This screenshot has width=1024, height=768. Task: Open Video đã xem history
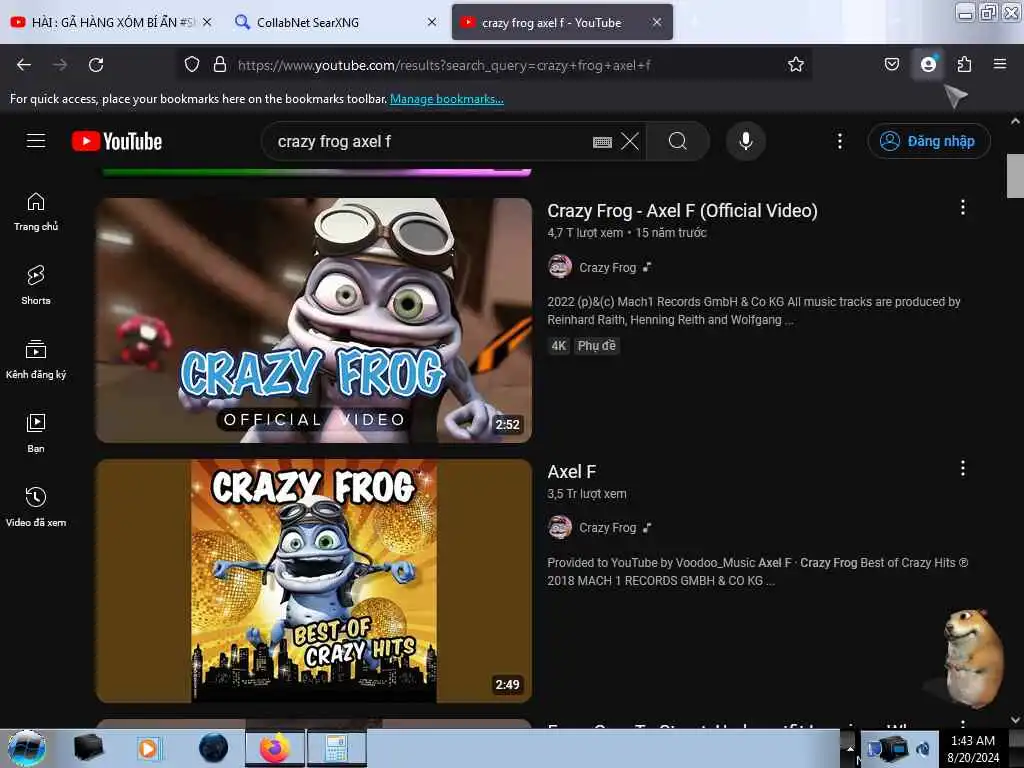(36, 507)
